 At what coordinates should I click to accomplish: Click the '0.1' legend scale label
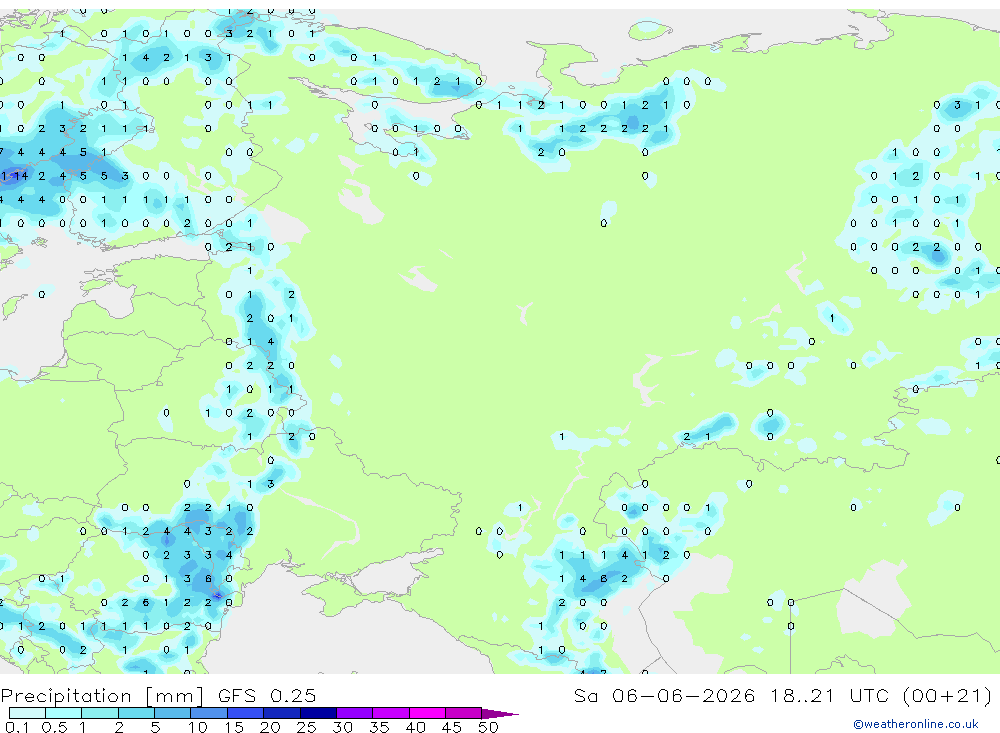point(17,727)
